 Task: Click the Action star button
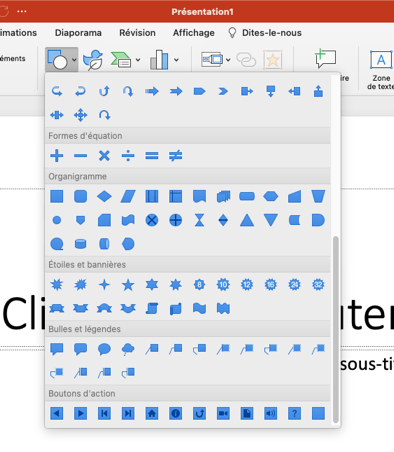273,60
